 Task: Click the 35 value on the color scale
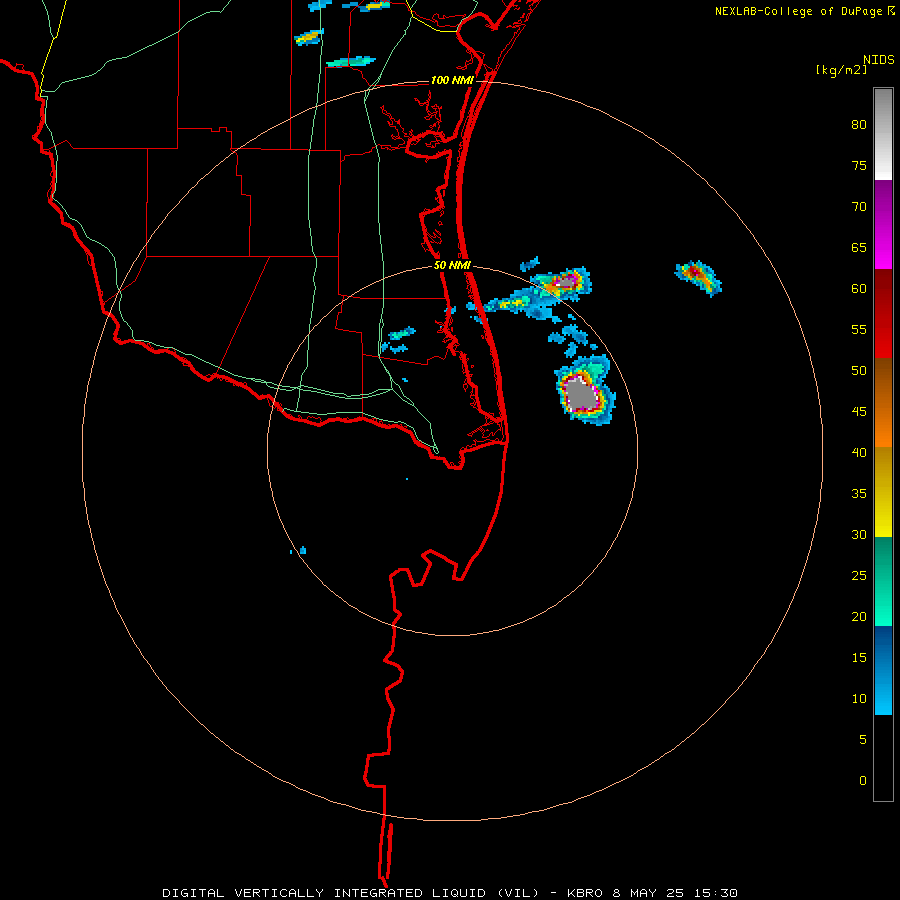(859, 494)
